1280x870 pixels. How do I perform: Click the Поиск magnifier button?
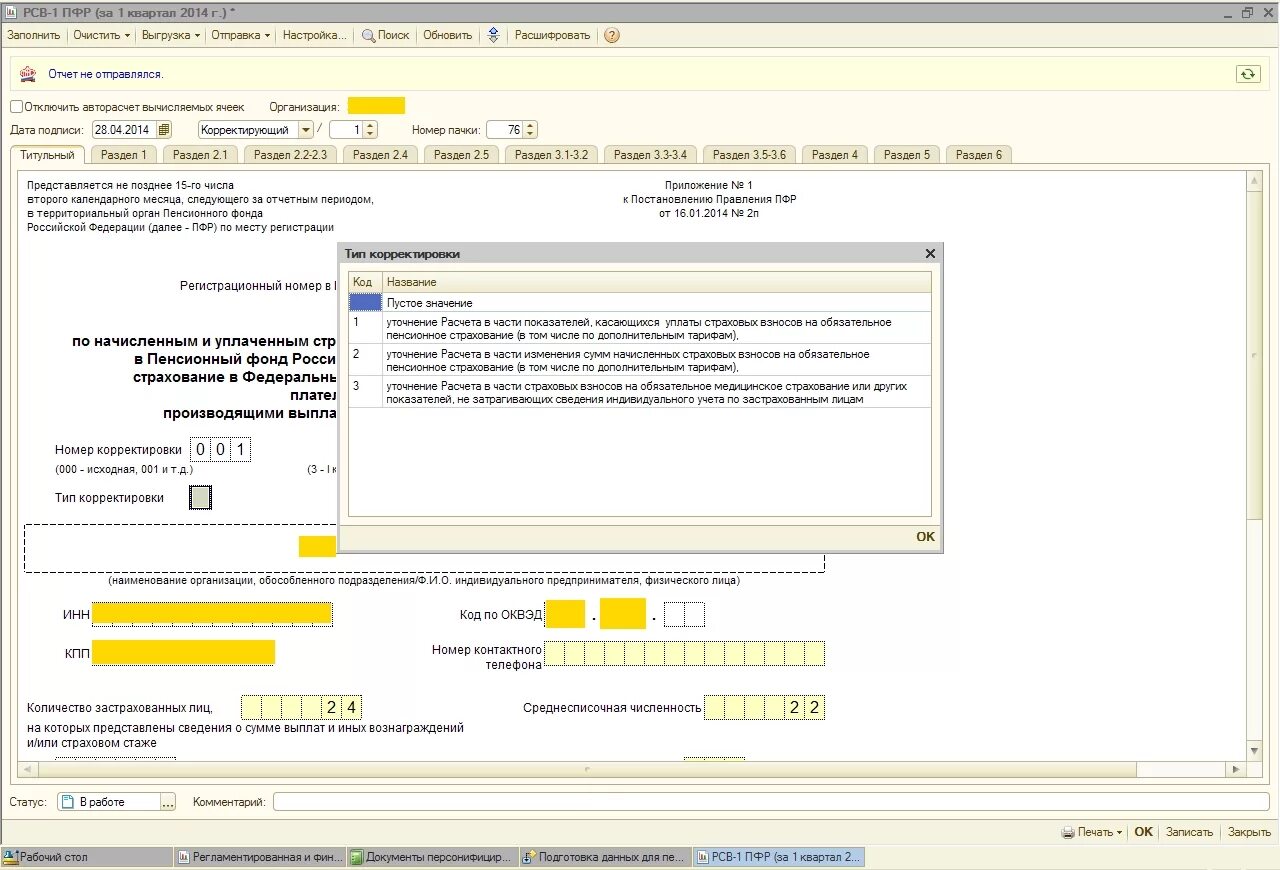coord(386,35)
